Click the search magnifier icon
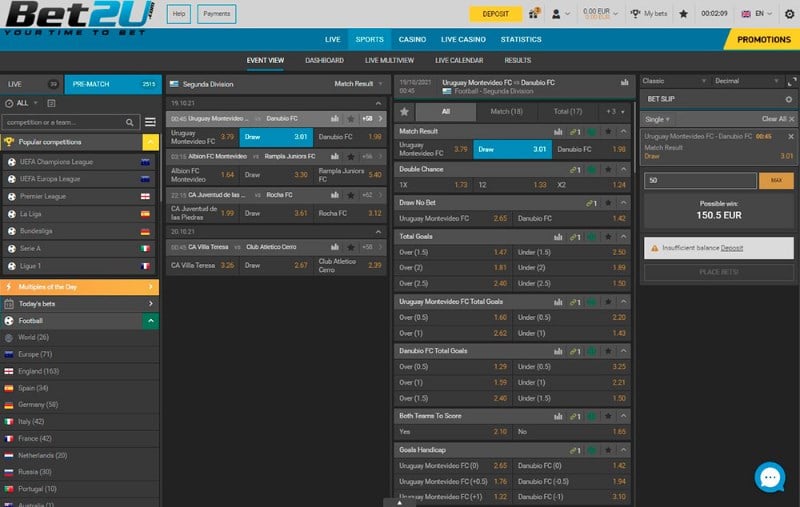 pyautogui.click(x=130, y=122)
